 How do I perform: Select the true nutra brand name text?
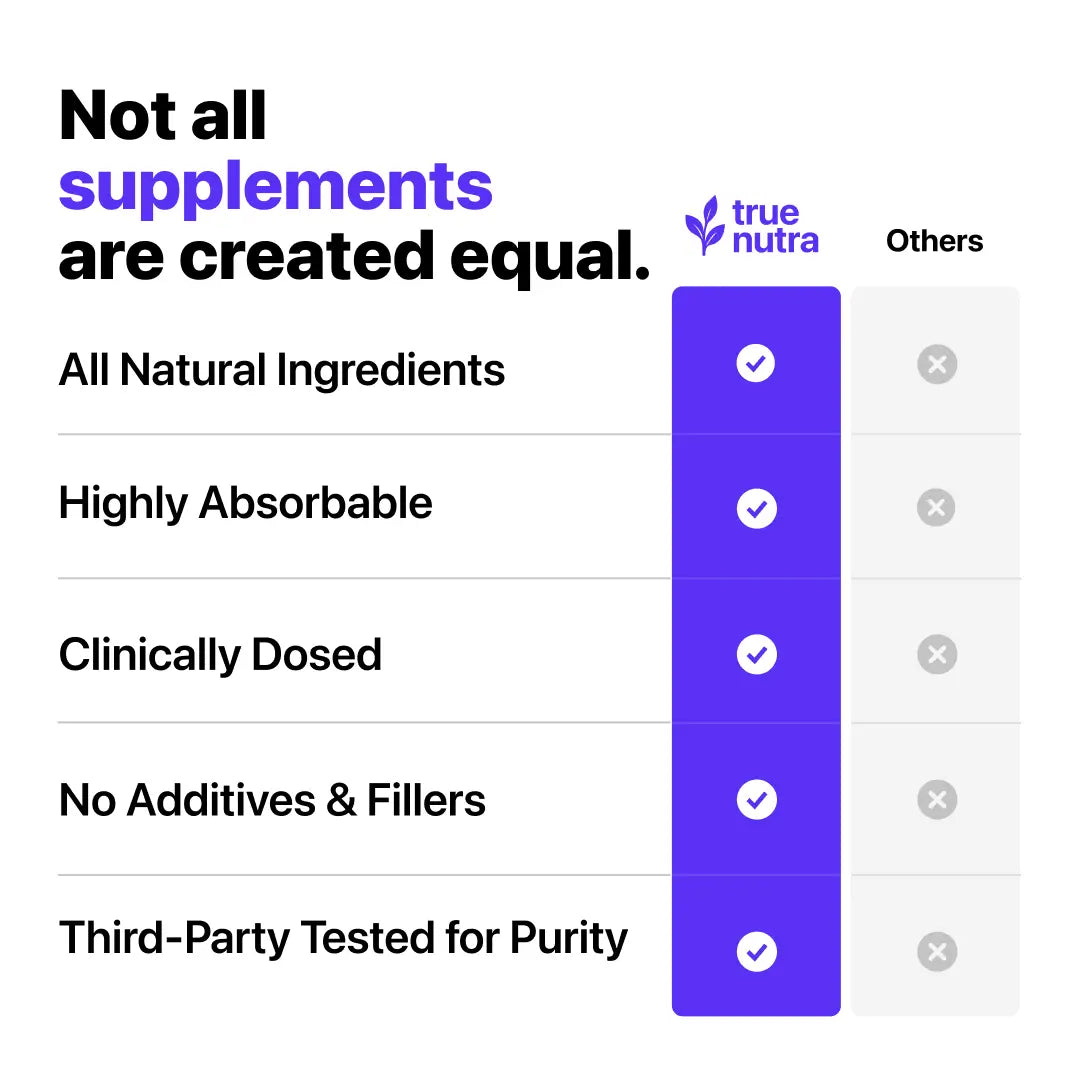point(776,227)
